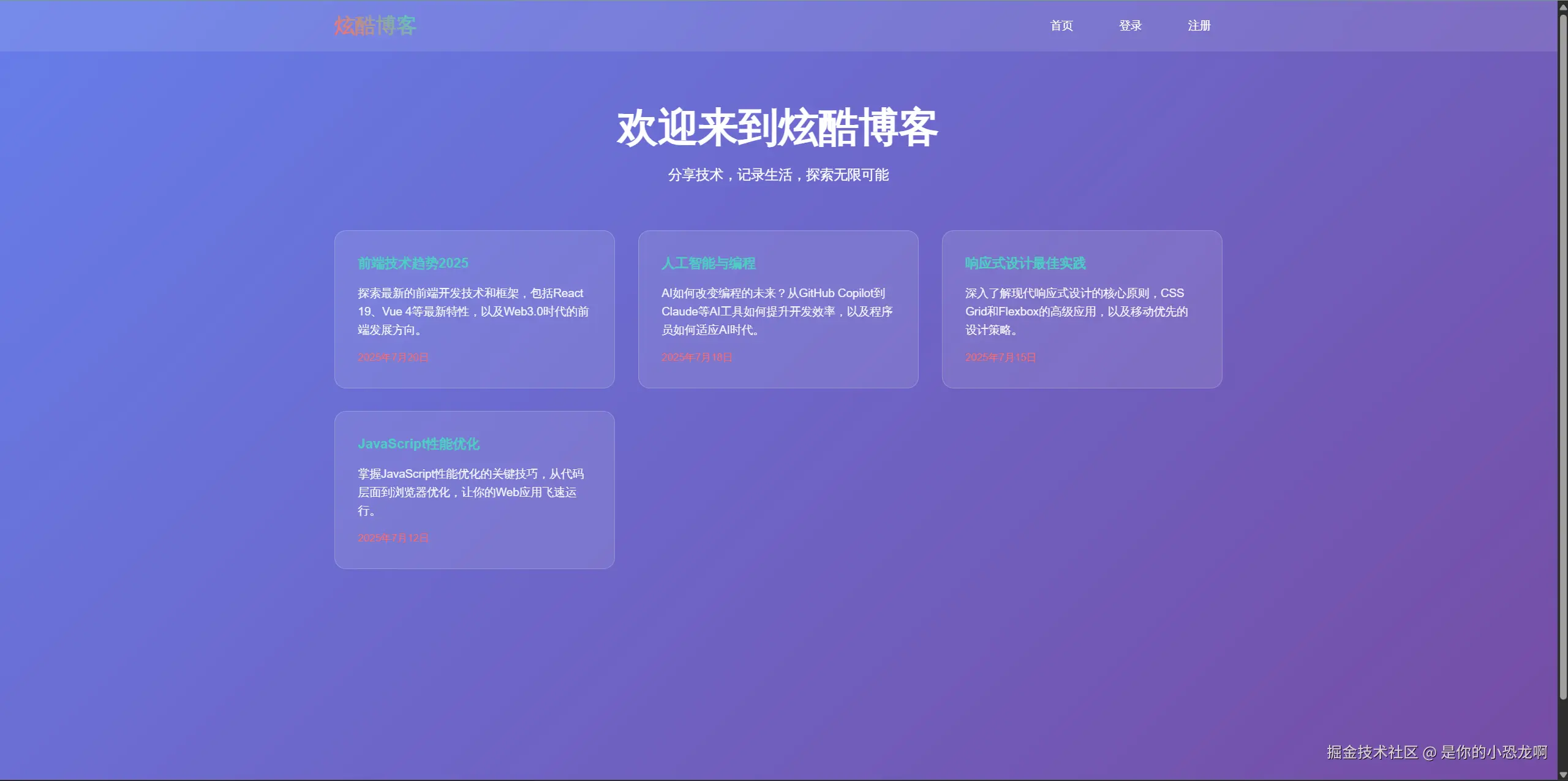The image size is (1568, 781).
Task: Click the 前端技术趋势2025 card description text
Action: [x=473, y=311]
